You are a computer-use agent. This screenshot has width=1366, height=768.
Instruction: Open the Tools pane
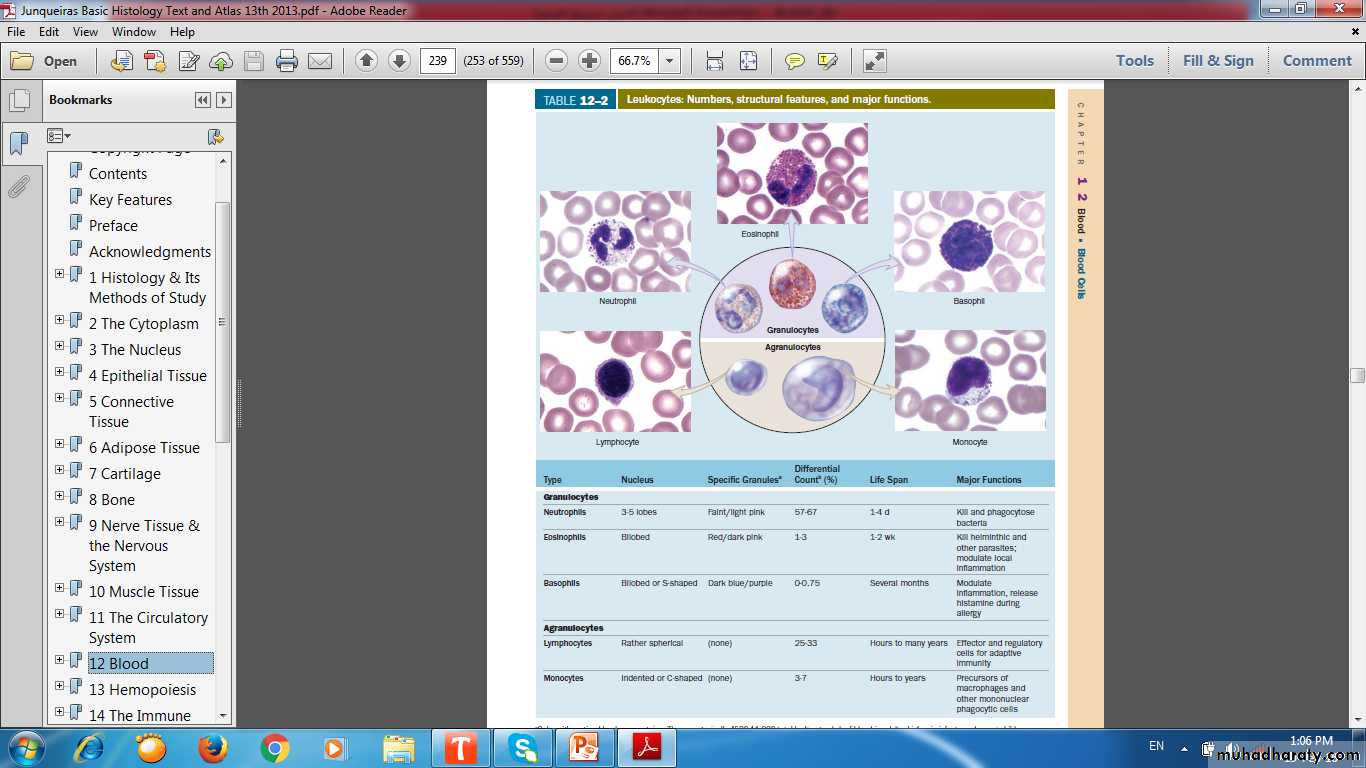[x=1134, y=61]
